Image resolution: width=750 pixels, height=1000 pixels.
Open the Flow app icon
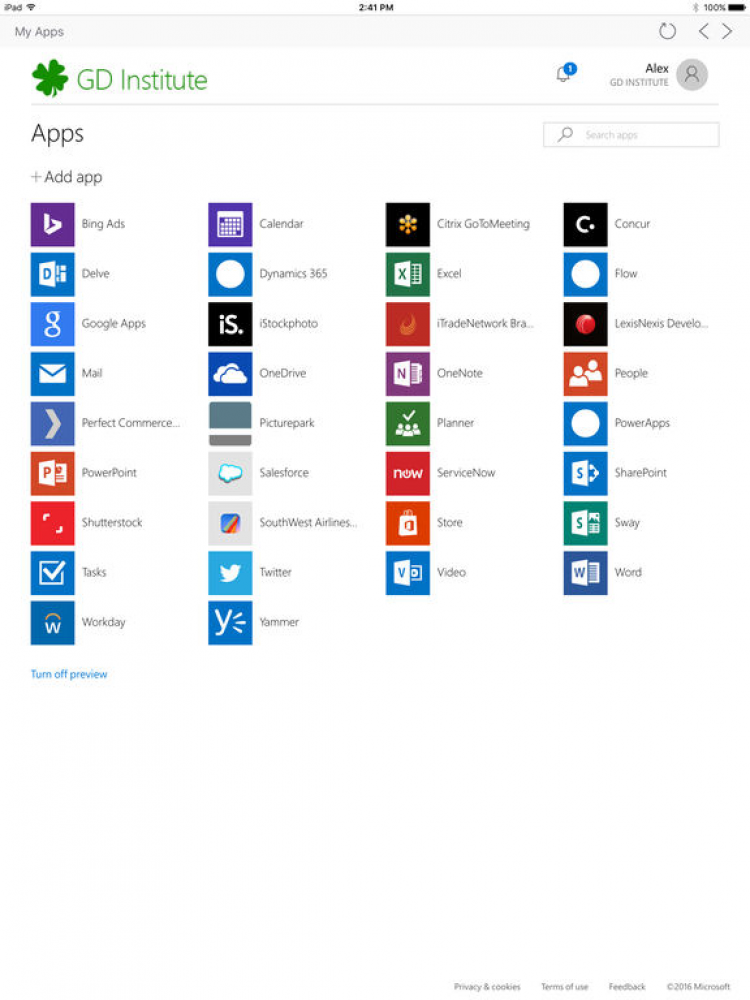(585, 274)
